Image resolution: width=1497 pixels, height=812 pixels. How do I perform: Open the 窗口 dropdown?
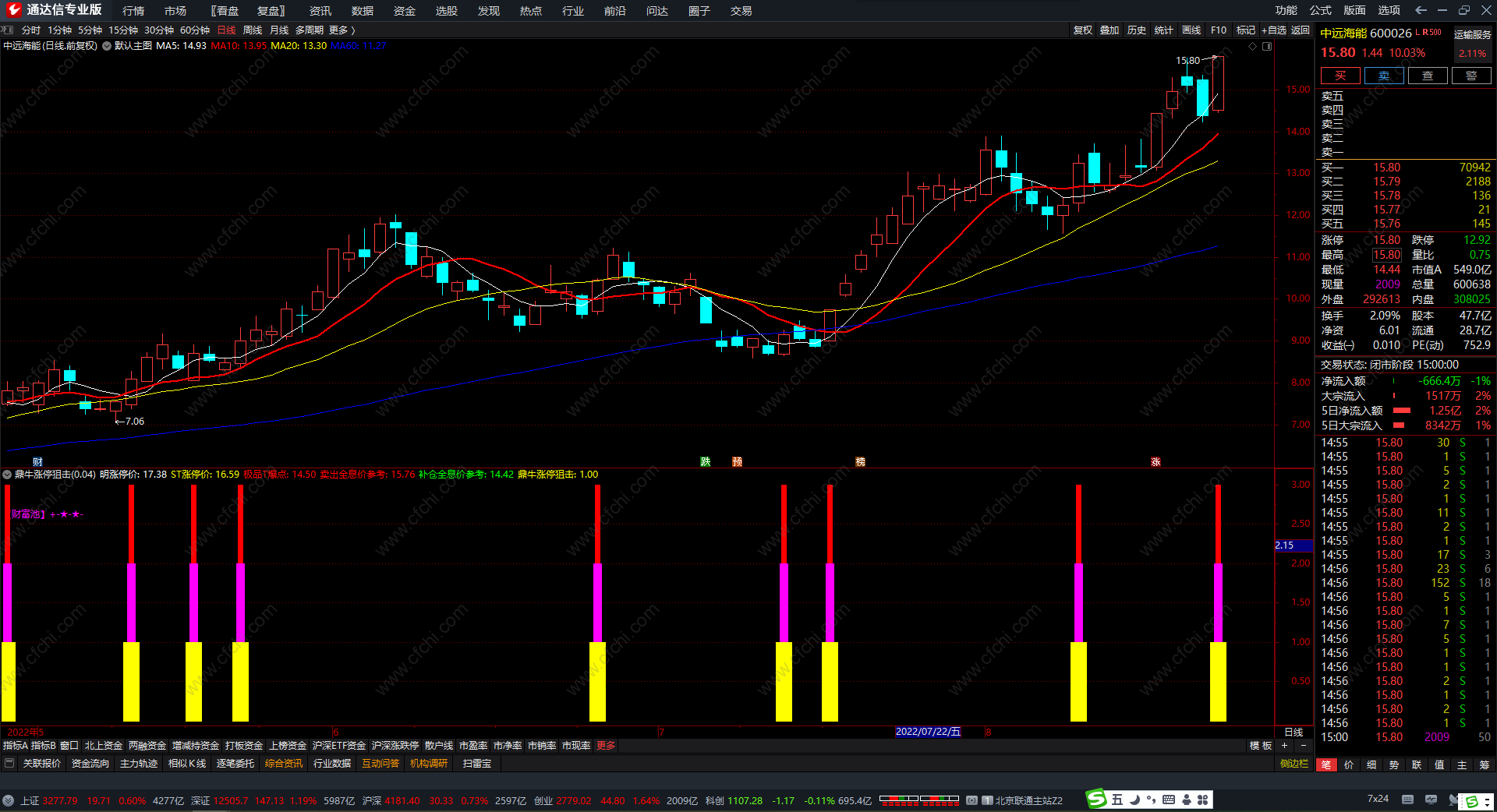[x=69, y=746]
